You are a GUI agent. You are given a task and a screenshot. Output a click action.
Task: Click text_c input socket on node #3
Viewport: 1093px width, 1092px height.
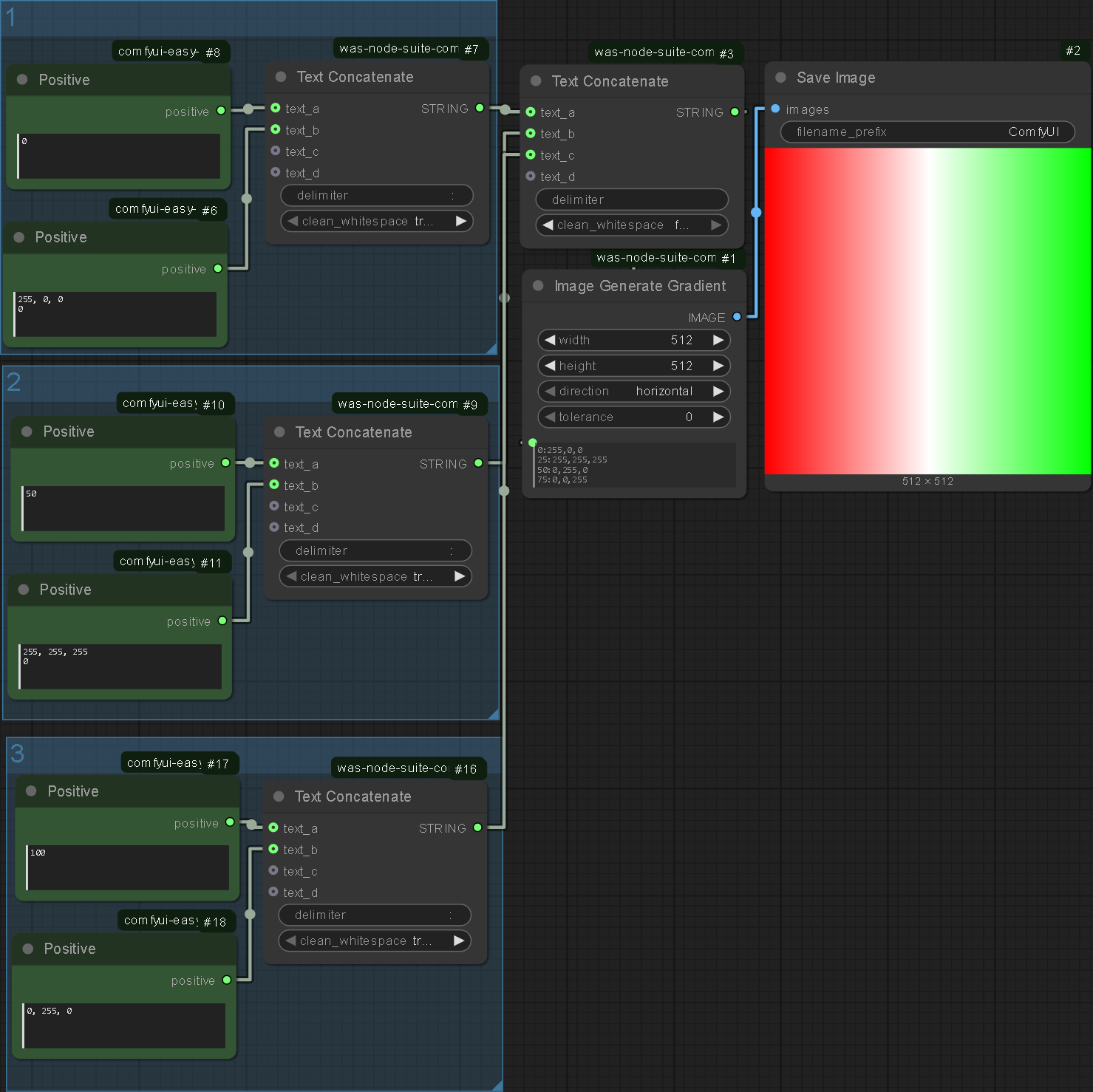point(531,155)
